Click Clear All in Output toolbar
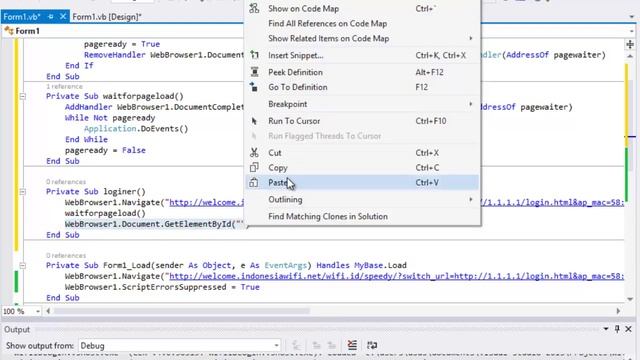 [352, 345]
